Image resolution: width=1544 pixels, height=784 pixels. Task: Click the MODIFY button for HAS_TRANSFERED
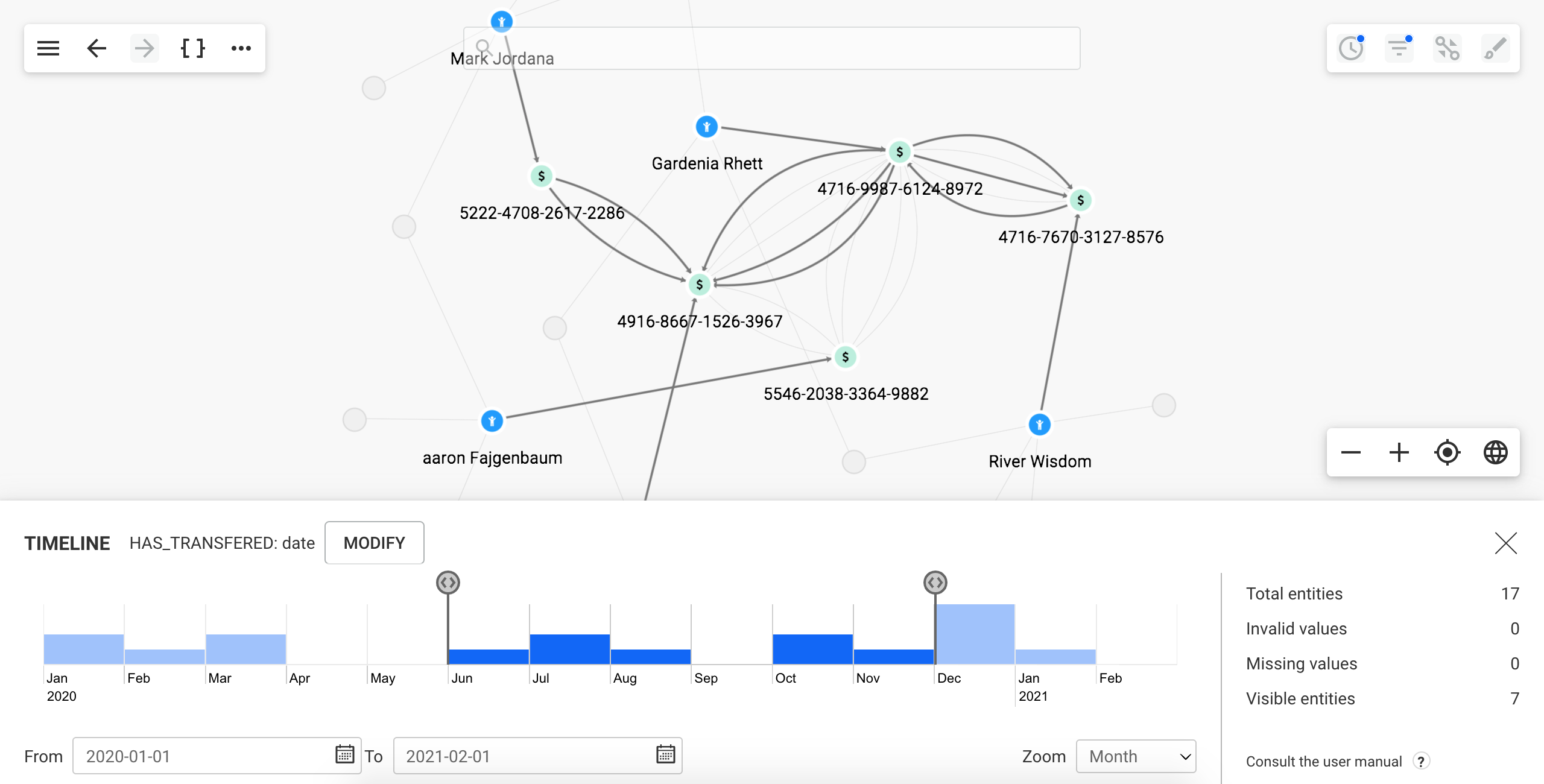374,542
